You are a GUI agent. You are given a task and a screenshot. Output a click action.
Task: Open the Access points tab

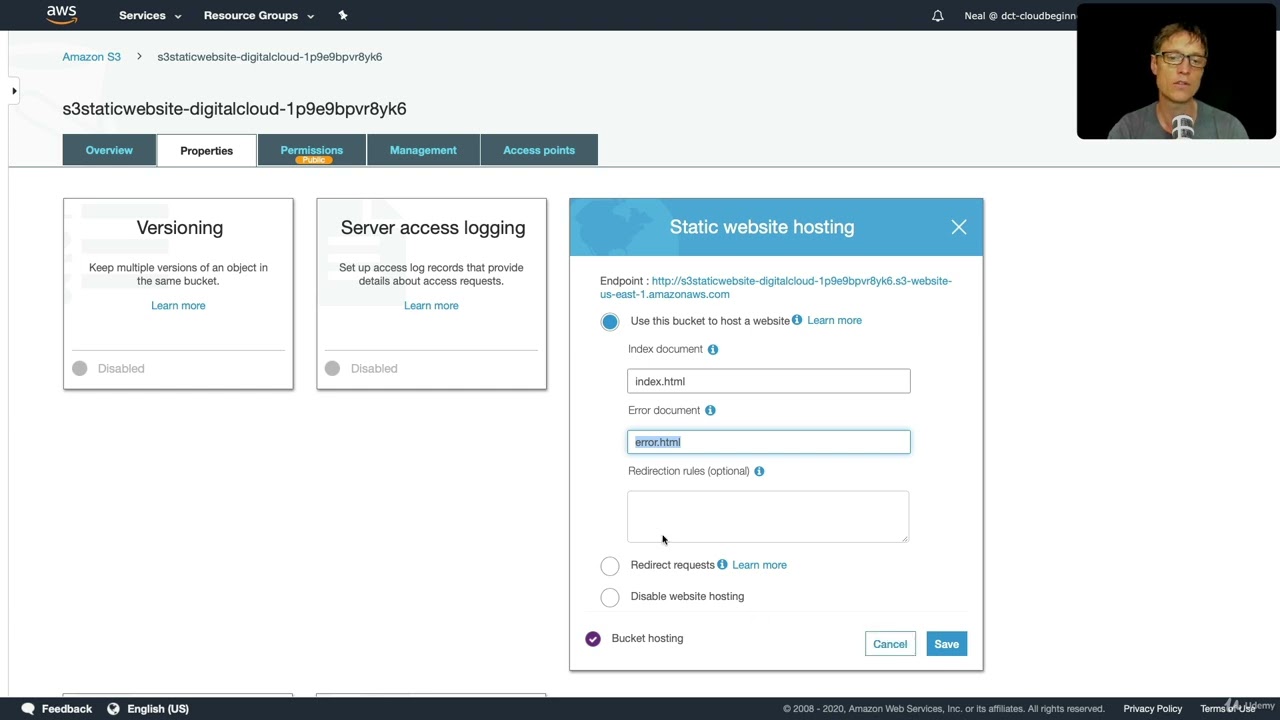[x=539, y=150]
